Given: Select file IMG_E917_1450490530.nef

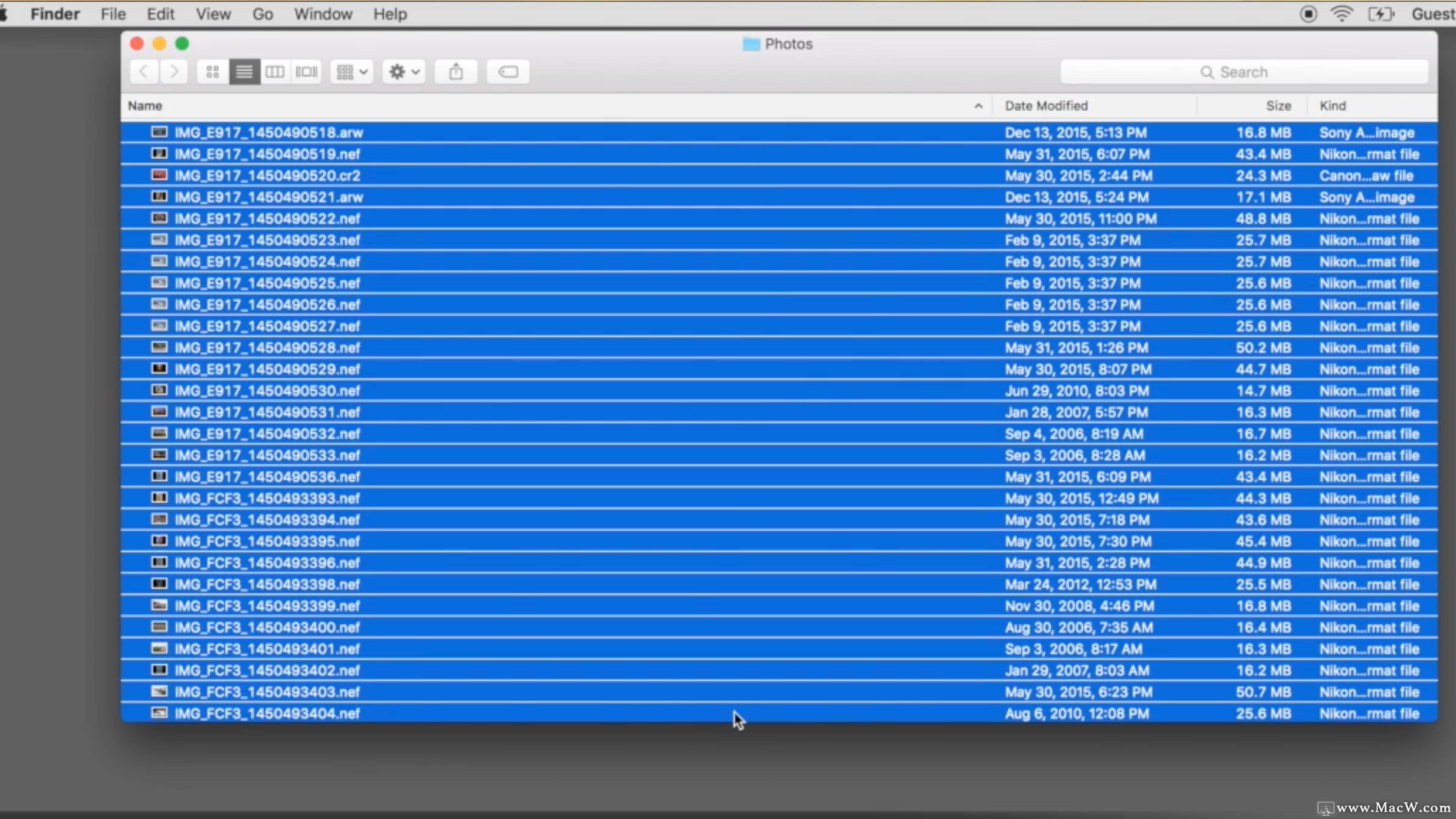Looking at the screenshot, I should tap(779, 391).
